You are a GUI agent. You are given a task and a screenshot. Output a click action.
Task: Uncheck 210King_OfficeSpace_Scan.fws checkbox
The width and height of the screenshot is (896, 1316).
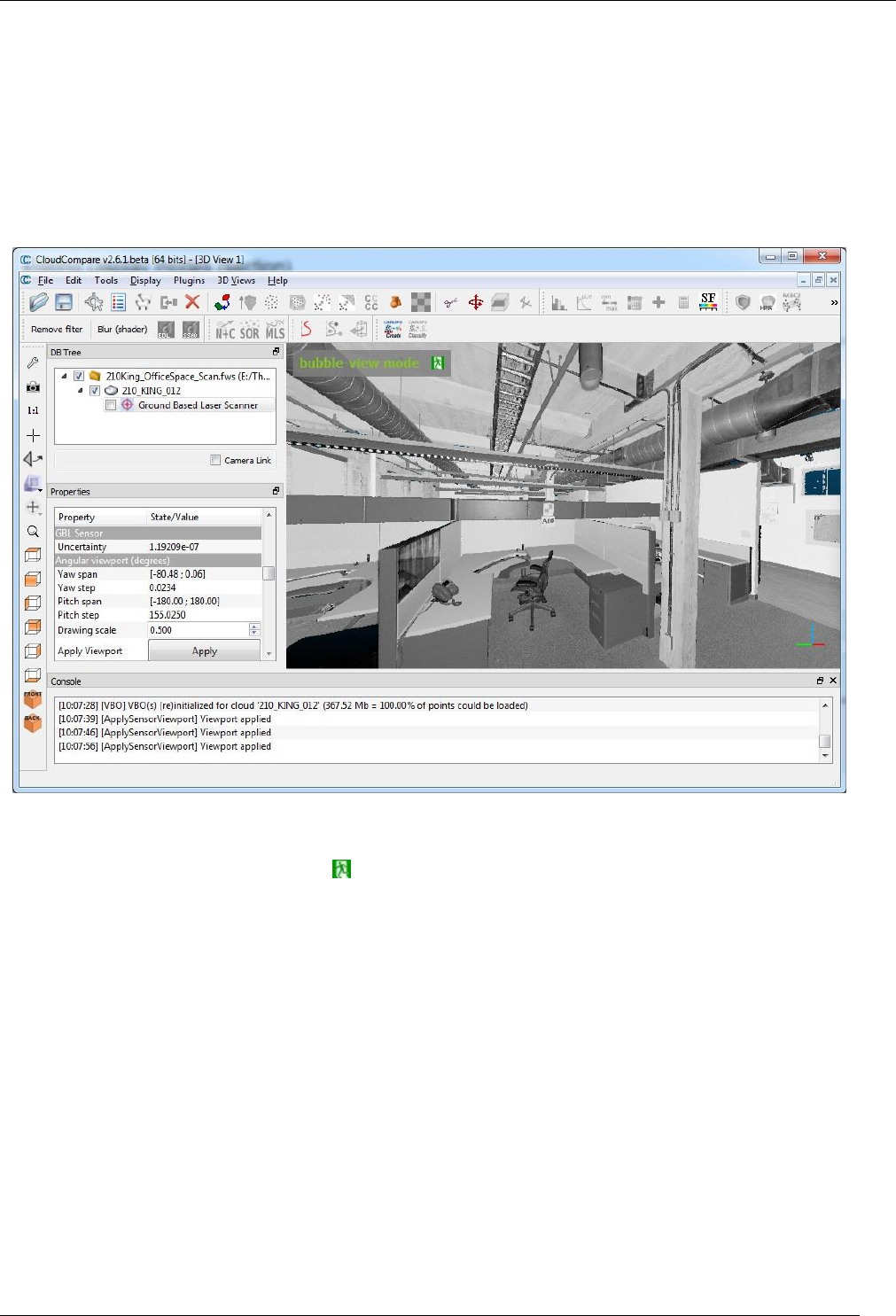(x=79, y=376)
